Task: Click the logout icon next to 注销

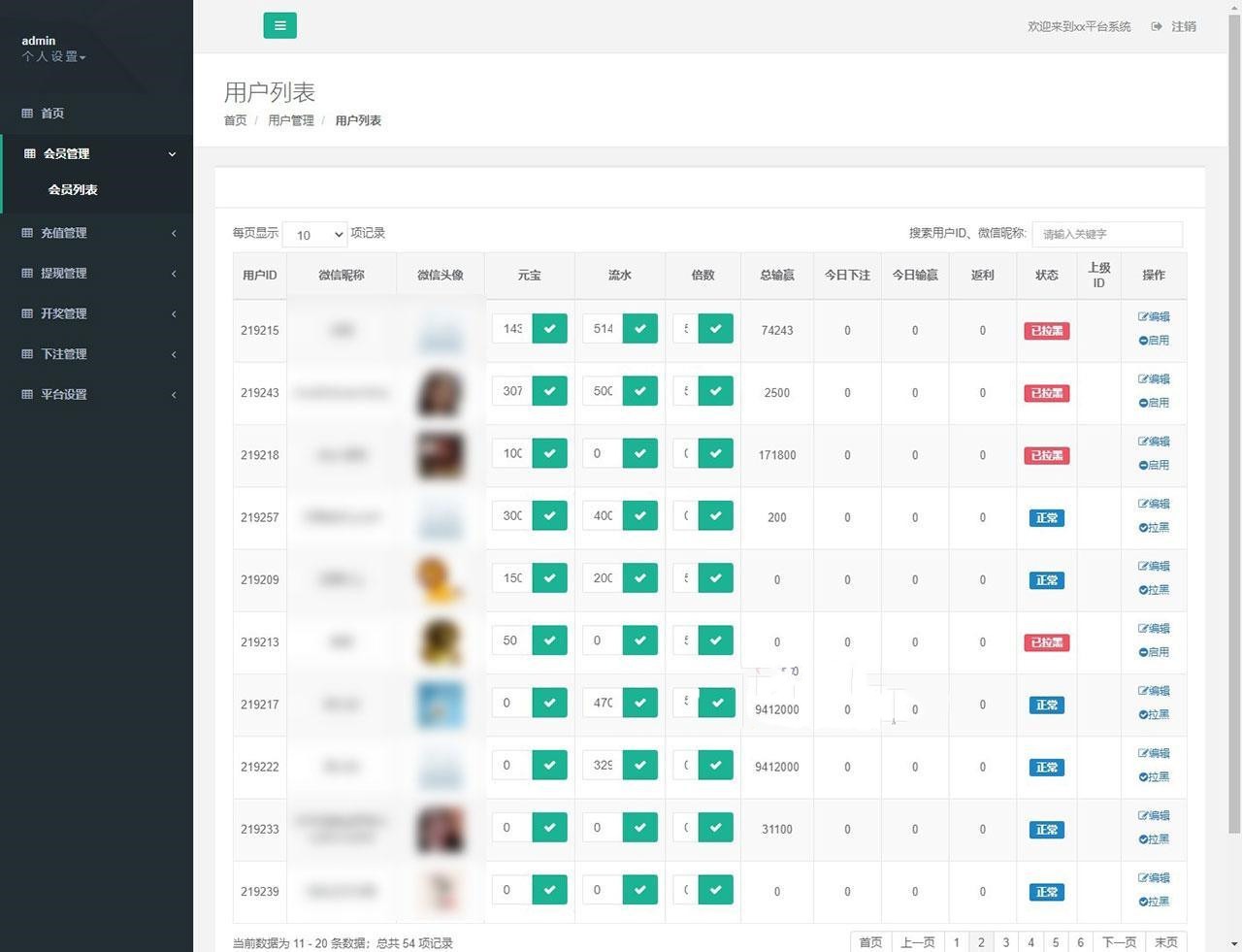Action: (1157, 26)
